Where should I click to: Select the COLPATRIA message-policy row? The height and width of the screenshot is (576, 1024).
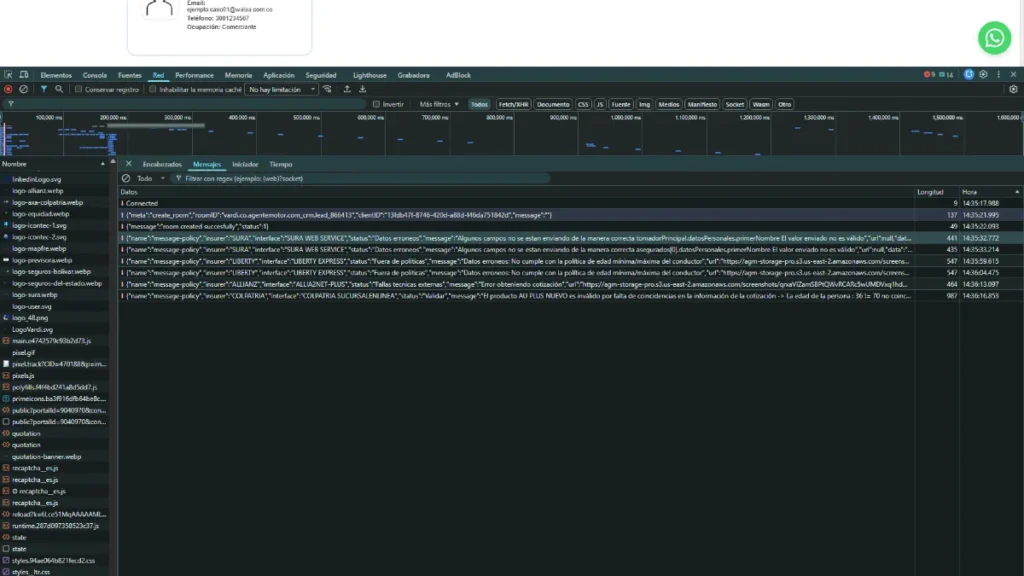(x=569, y=296)
